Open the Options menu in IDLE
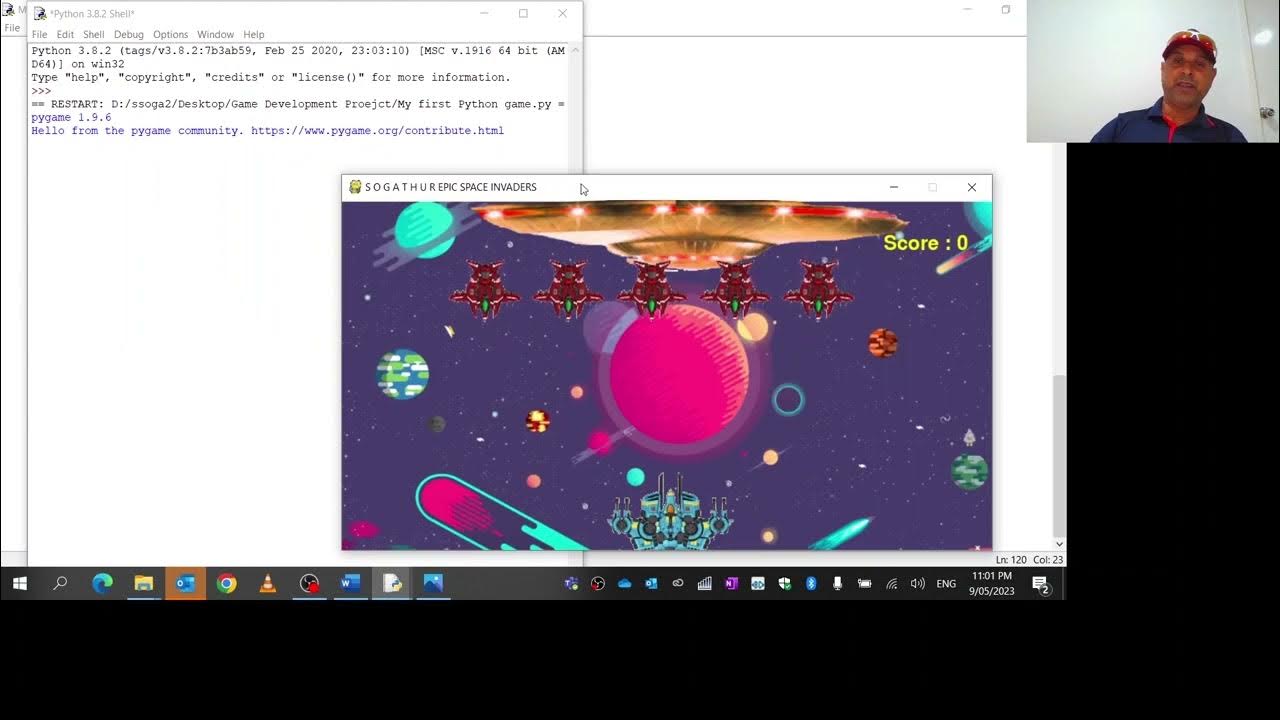The image size is (1280, 720). [x=171, y=34]
